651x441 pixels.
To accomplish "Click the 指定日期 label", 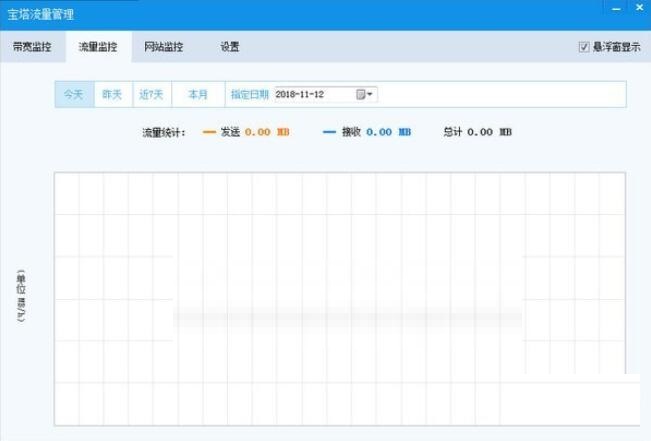I will (249, 94).
